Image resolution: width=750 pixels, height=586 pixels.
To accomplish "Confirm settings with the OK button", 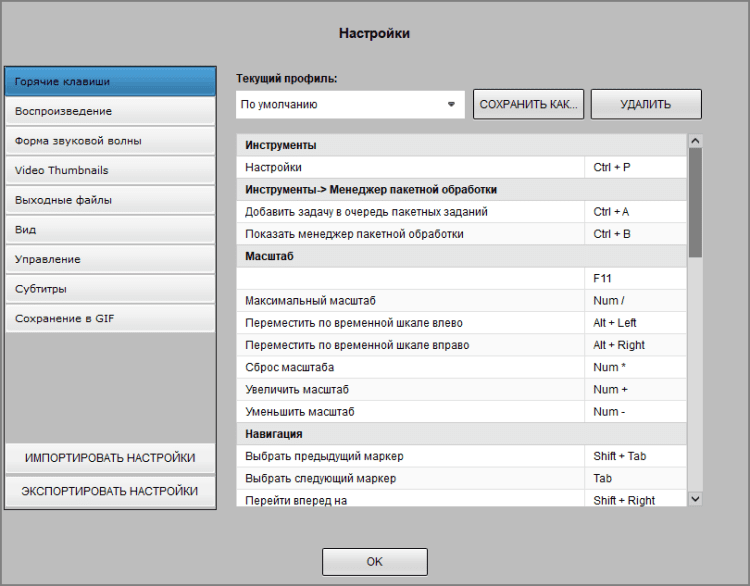I will coord(374,562).
